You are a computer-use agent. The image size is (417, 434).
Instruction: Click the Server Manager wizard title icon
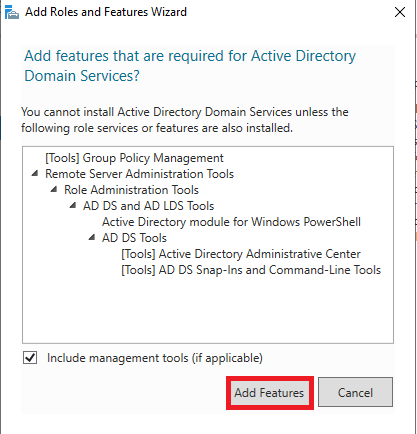[x=12, y=12]
